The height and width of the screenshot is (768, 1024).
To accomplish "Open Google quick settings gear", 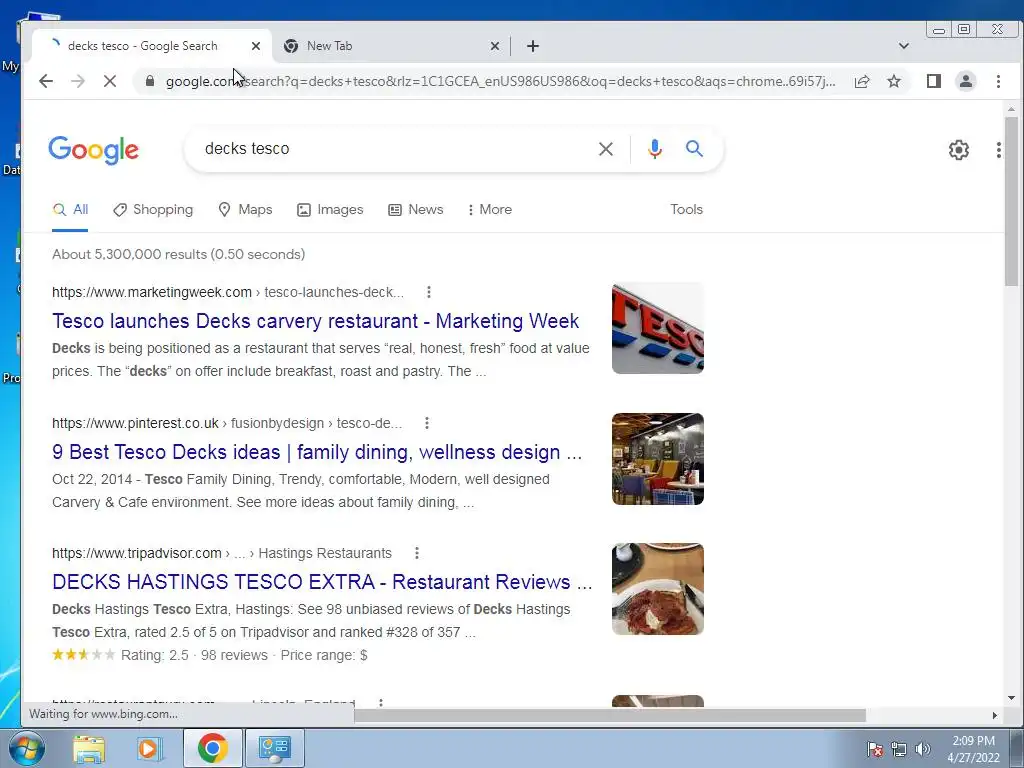I will tap(959, 150).
